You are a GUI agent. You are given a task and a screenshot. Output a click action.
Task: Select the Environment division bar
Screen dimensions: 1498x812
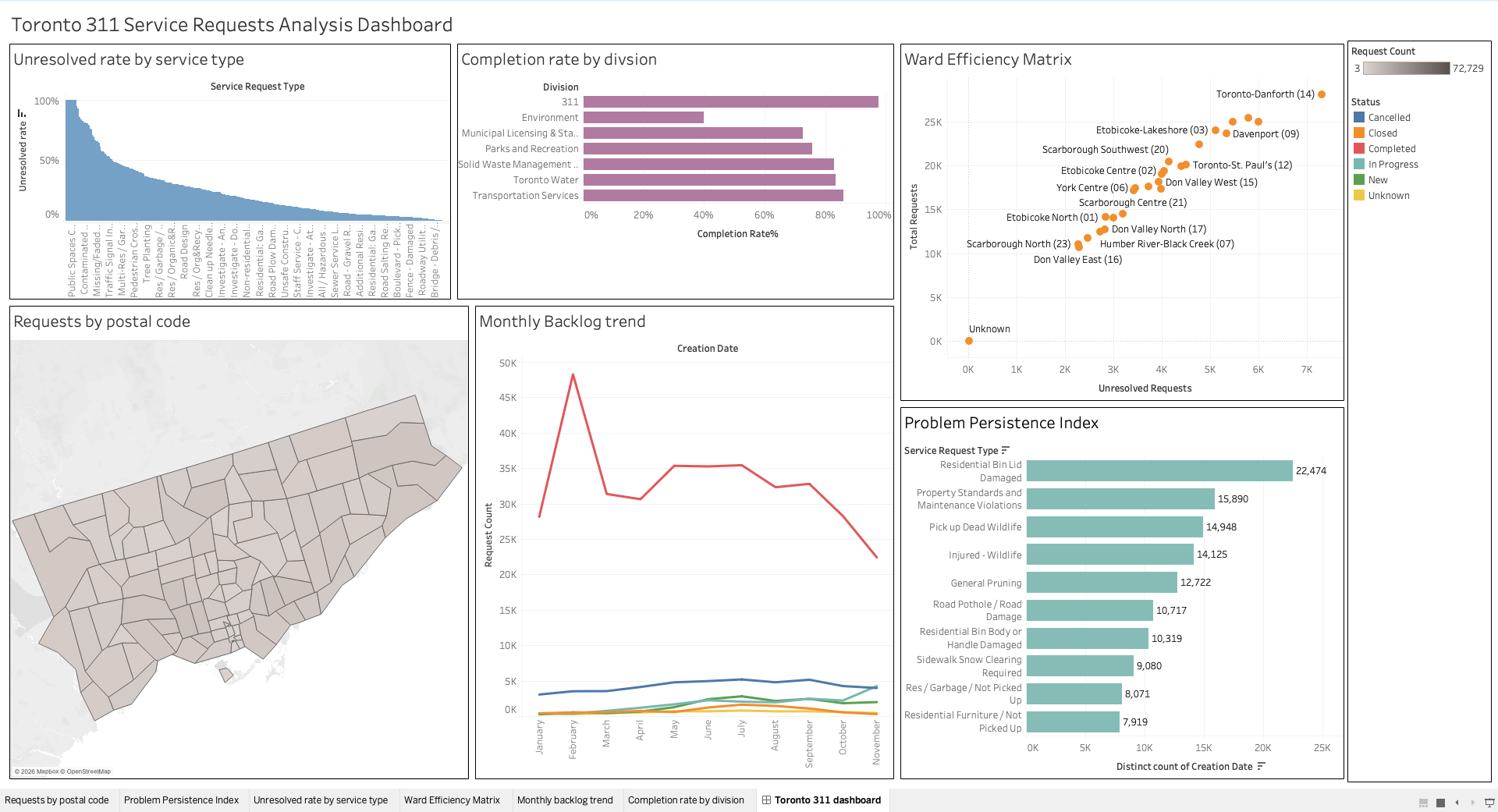(x=644, y=117)
